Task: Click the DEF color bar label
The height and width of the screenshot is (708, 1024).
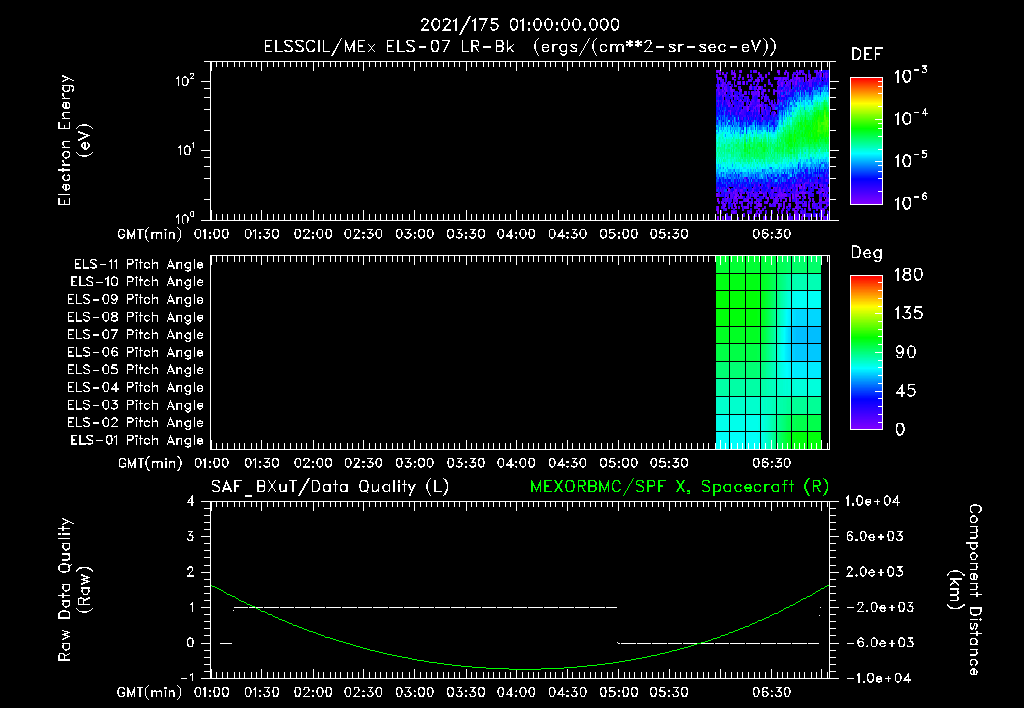Action: [866, 55]
